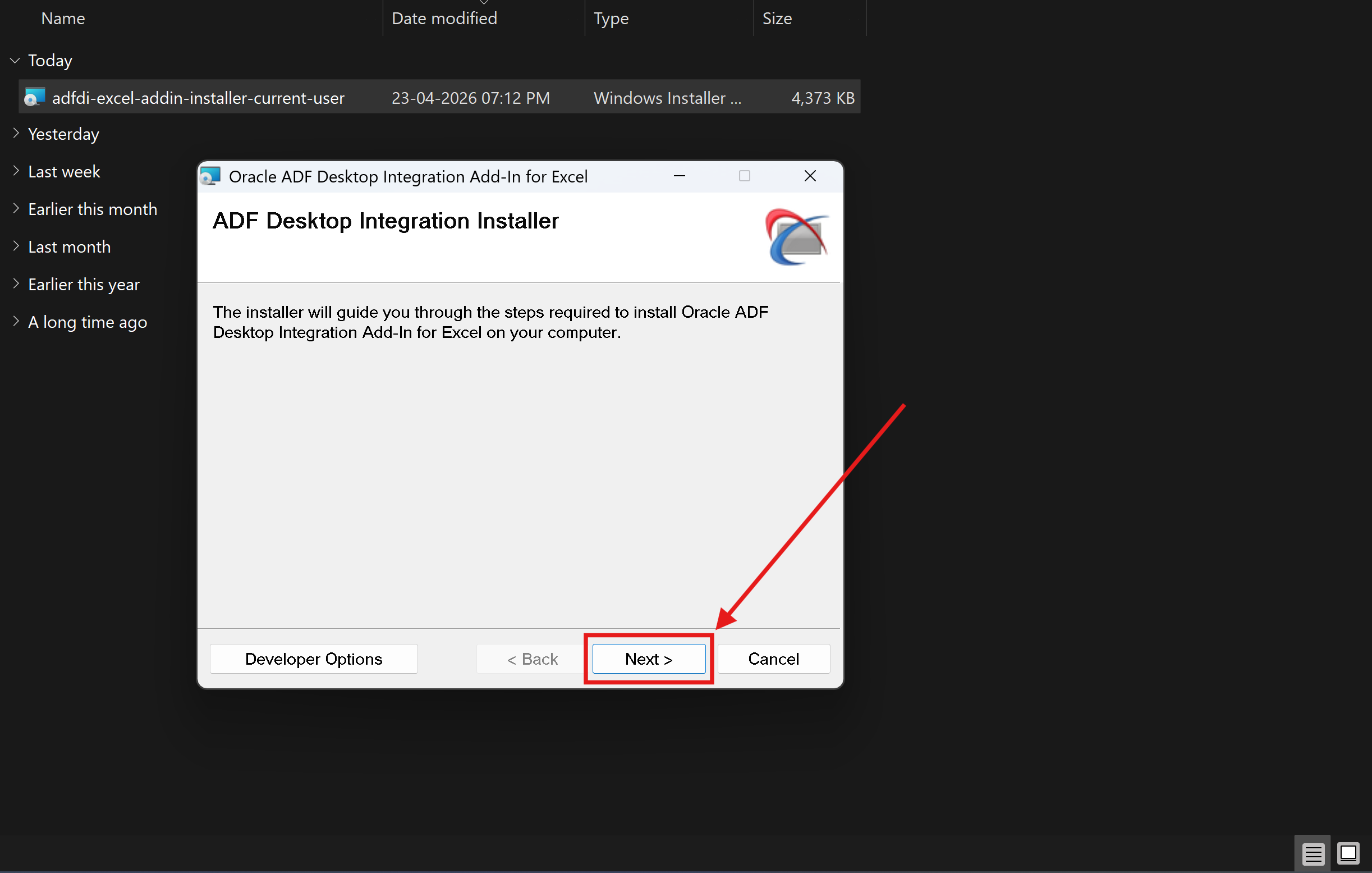This screenshot has height=873, width=1372.
Task: Expand the A long time ago group
Action: coord(15,322)
